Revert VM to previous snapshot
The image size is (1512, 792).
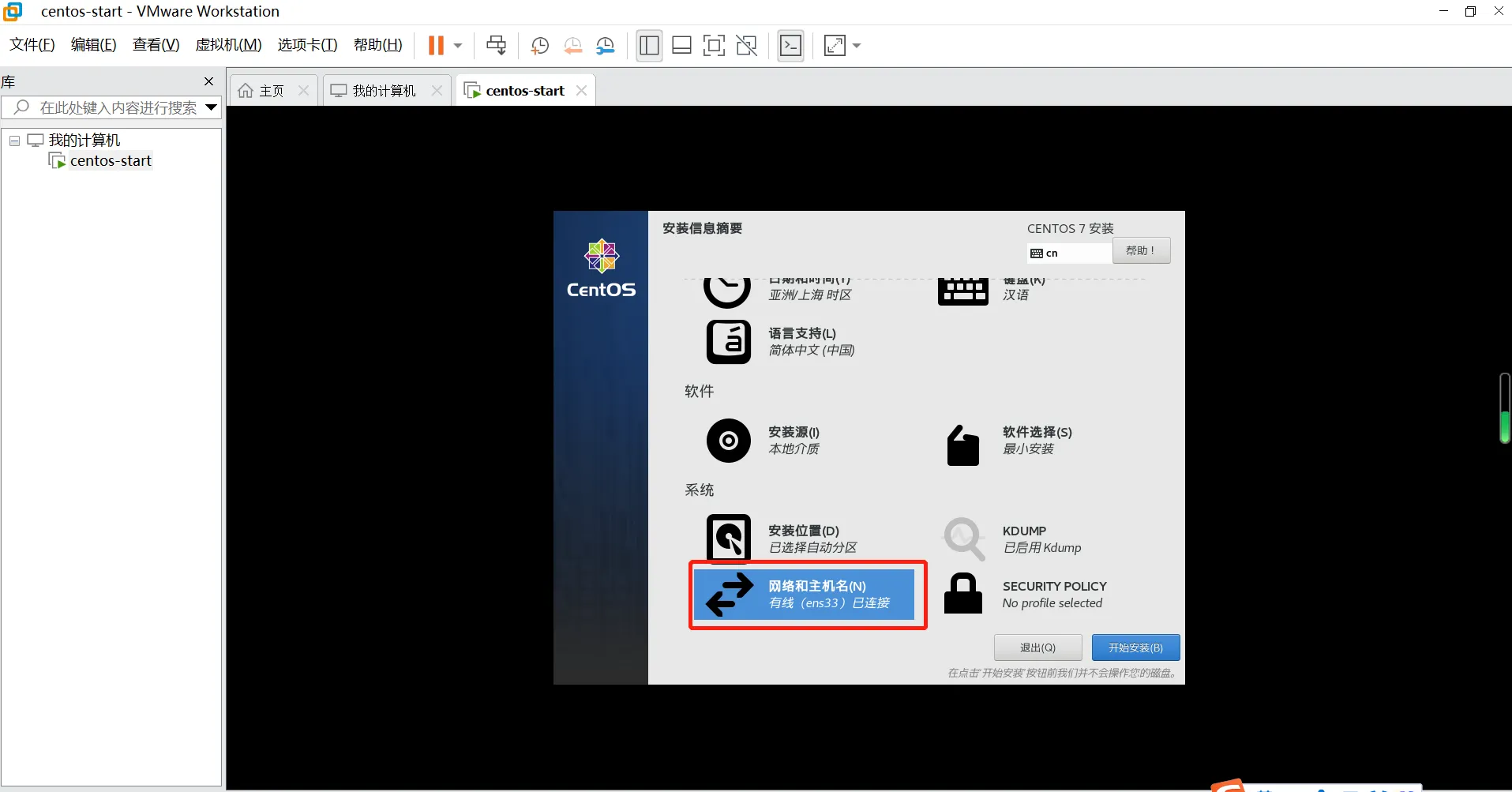[573, 46]
